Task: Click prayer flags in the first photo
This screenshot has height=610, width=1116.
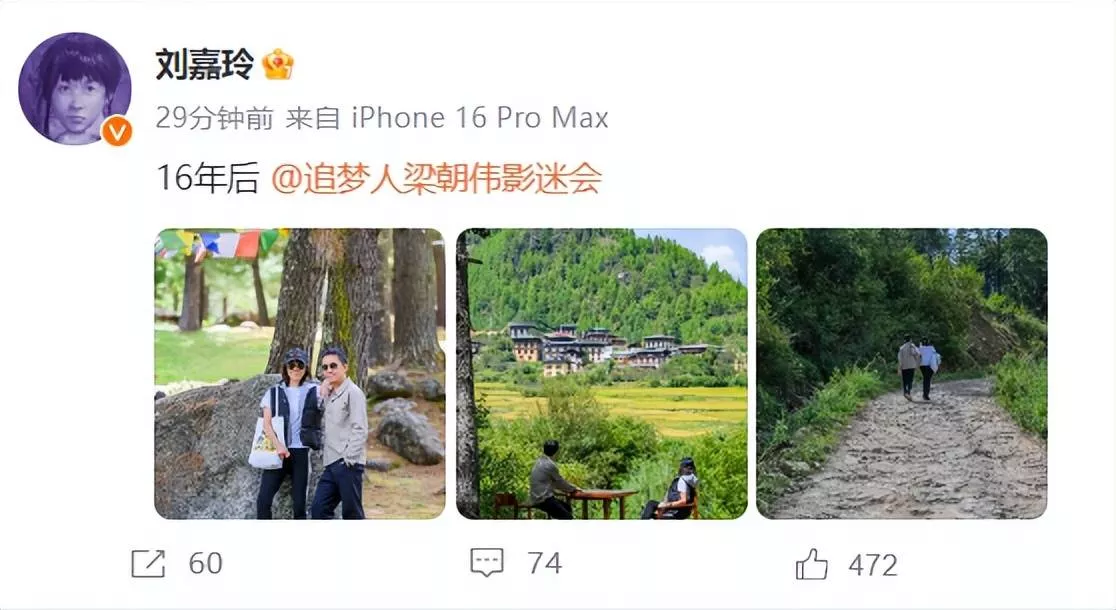Action: point(219,243)
